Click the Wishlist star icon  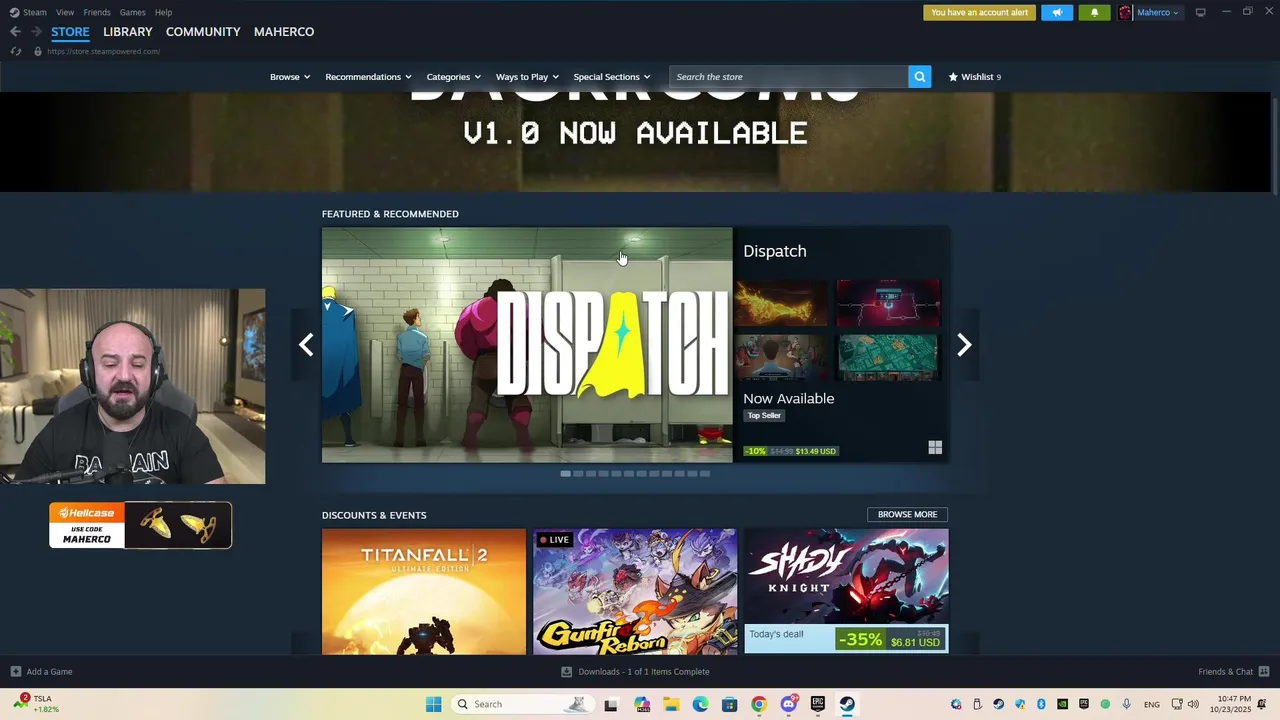coord(953,77)
